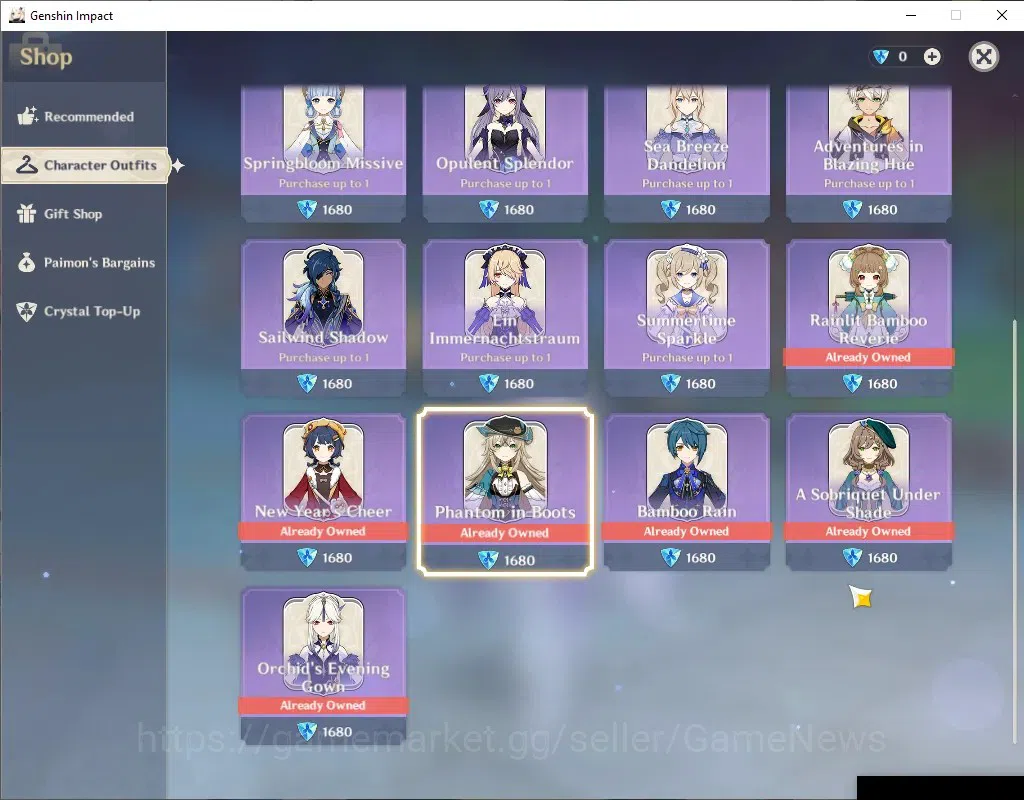
Task: Select the Character Outfits tab
Action: [85, 165]
